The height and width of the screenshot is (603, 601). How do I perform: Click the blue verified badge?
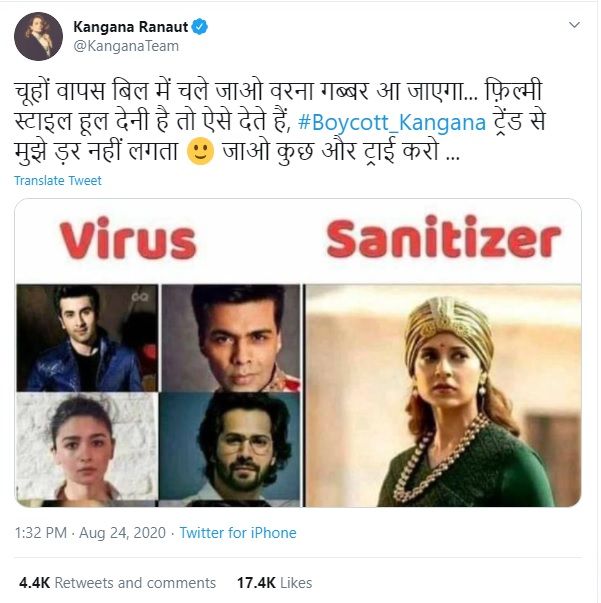pyautogui.click(x=200, y=27)
